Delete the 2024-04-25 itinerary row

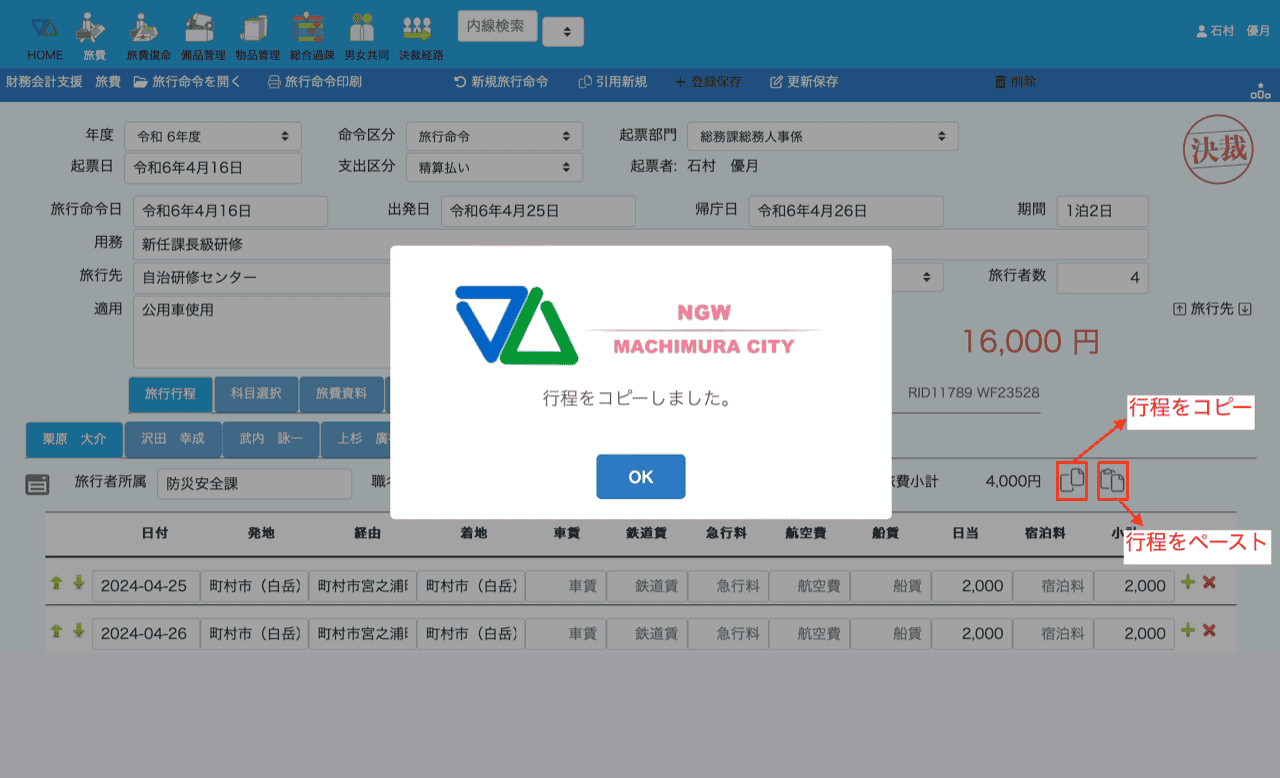point(1209,583)
